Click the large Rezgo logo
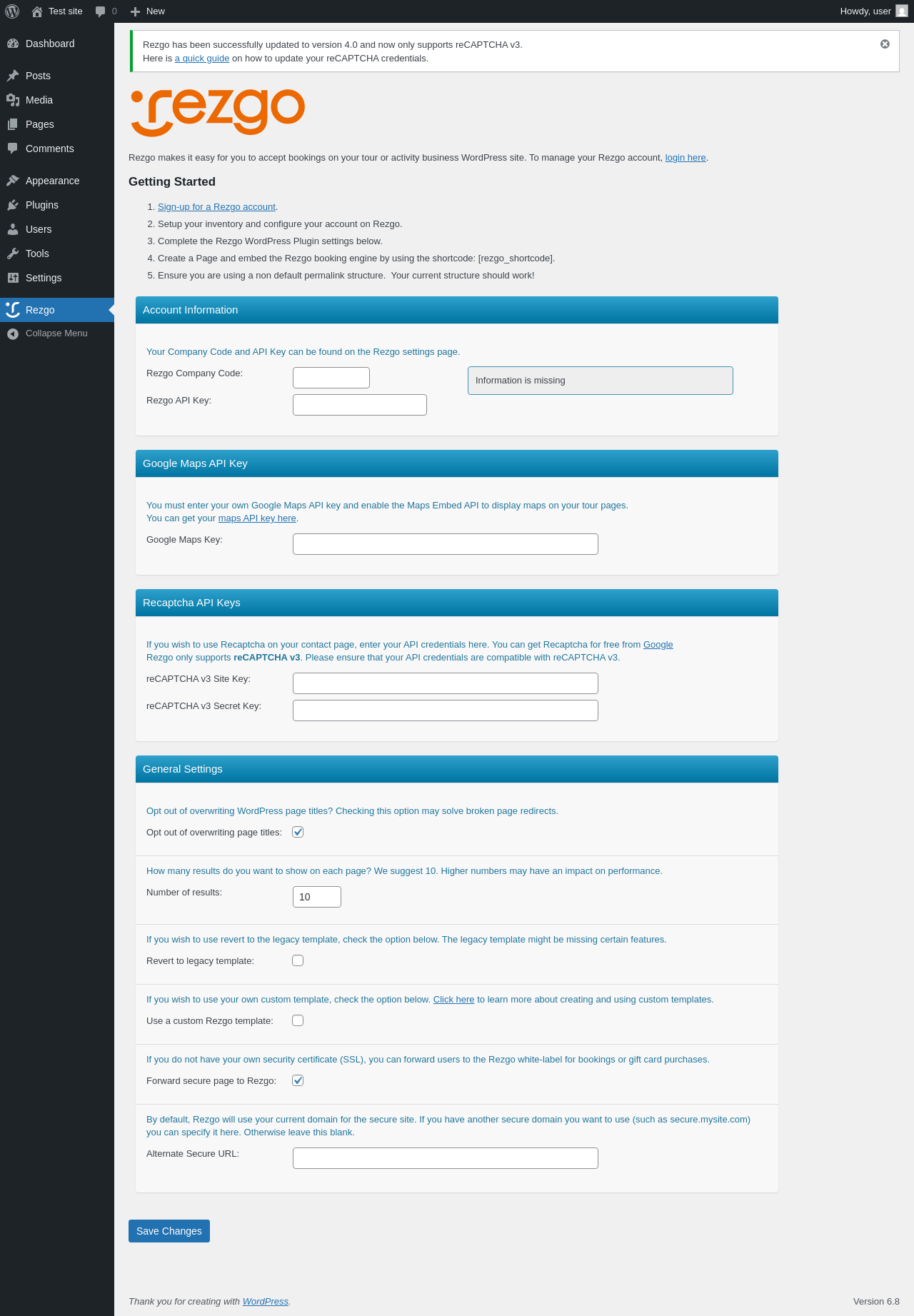Viewport: 914px width, 1316px height. coord(218,112)
